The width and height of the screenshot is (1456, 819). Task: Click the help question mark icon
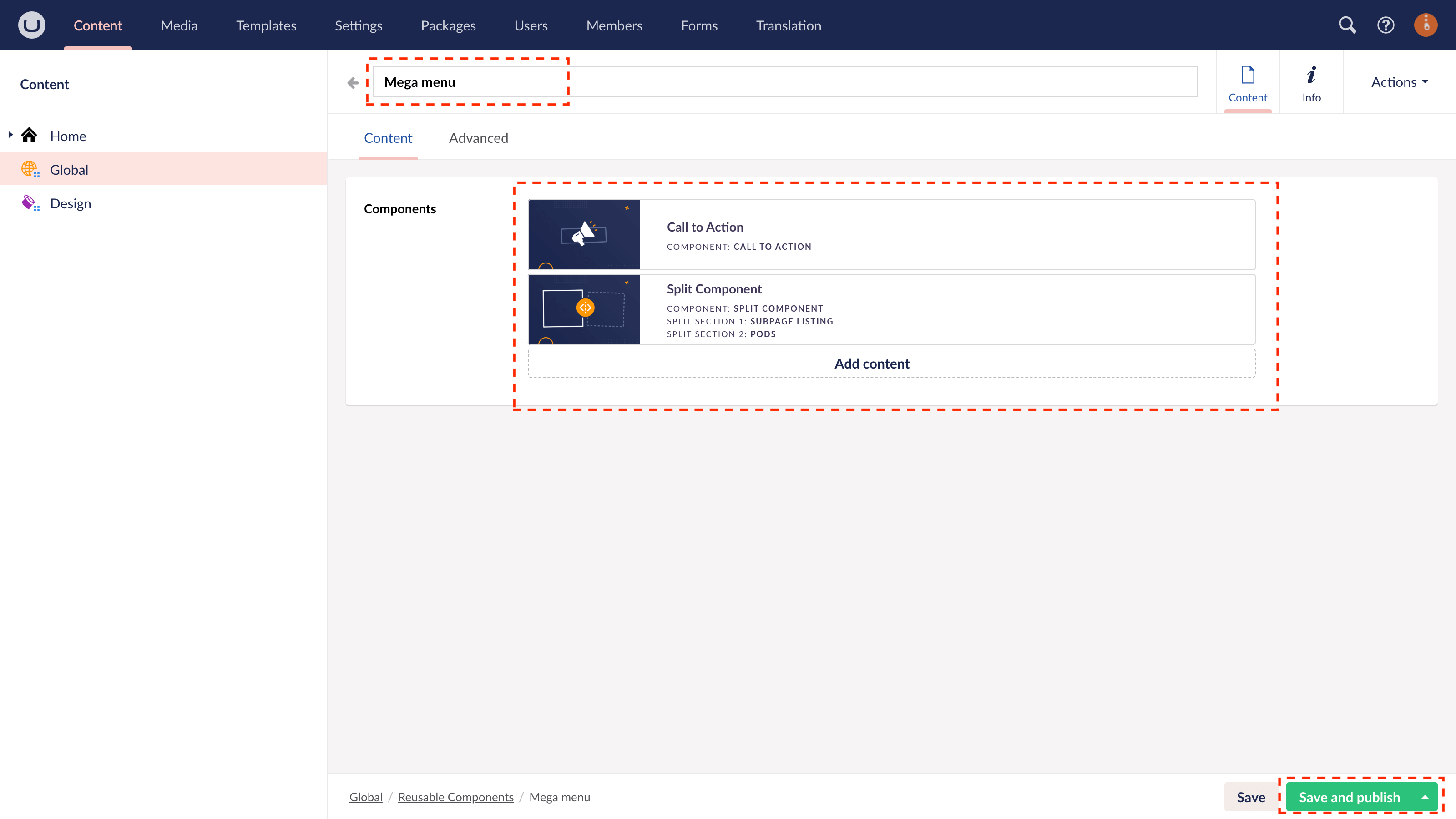point(1386,25)
